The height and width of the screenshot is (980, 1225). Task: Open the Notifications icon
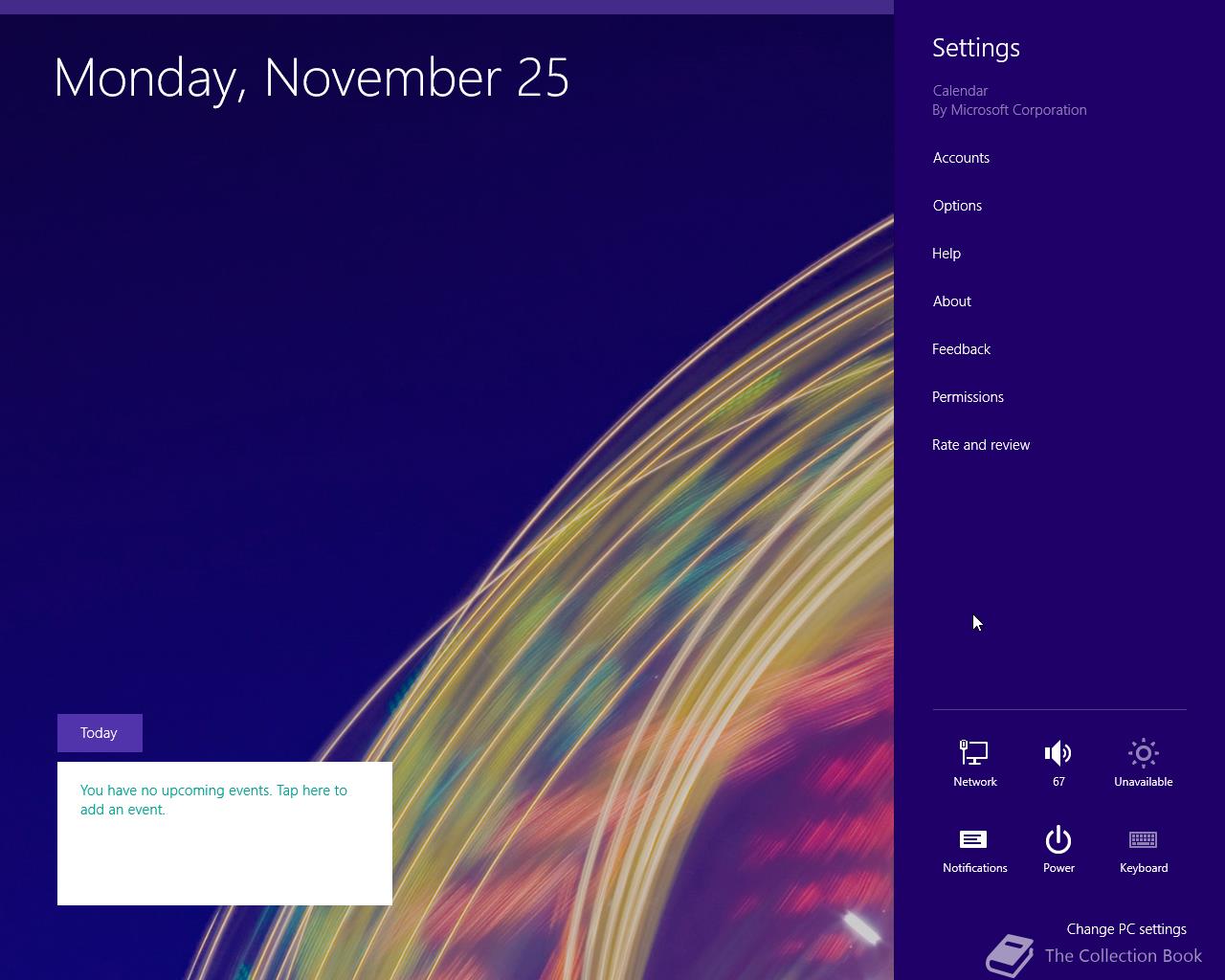coord(974,849)
